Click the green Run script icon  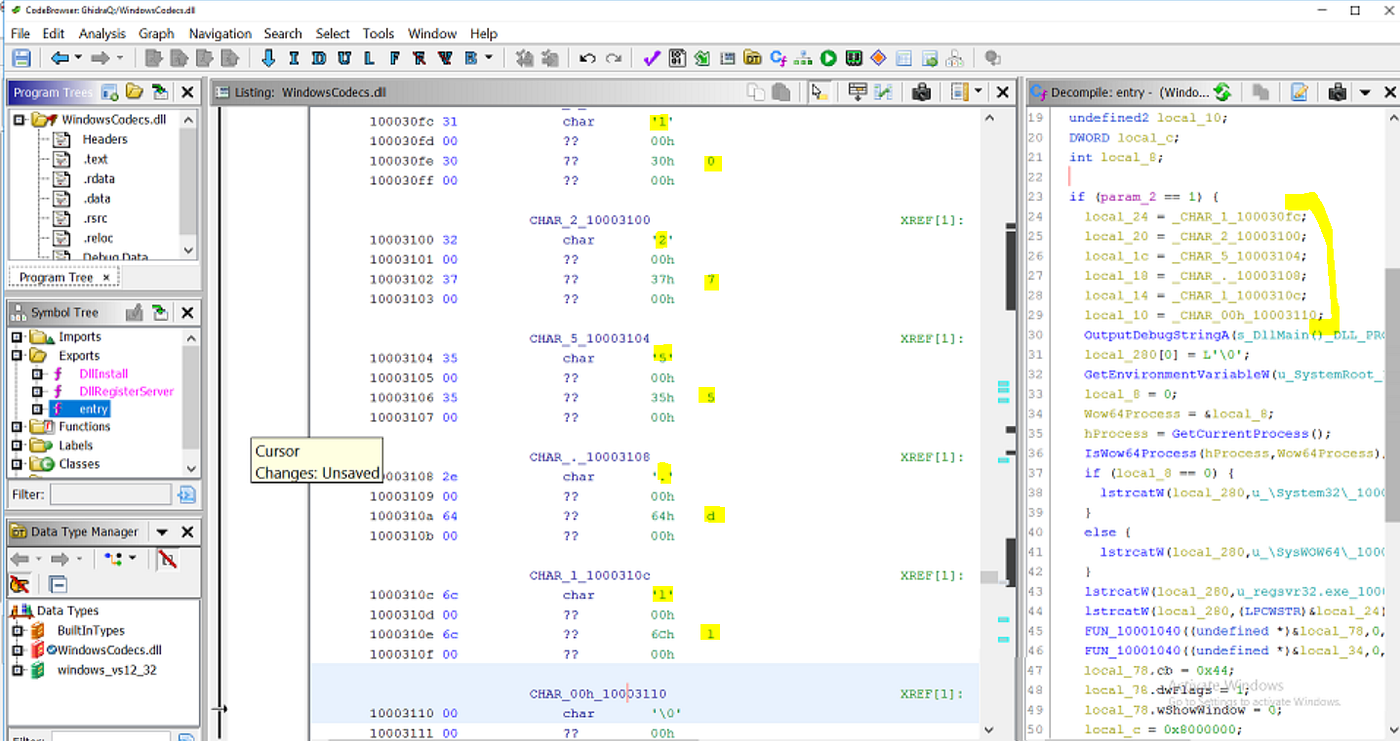click(x=828, y=58)
